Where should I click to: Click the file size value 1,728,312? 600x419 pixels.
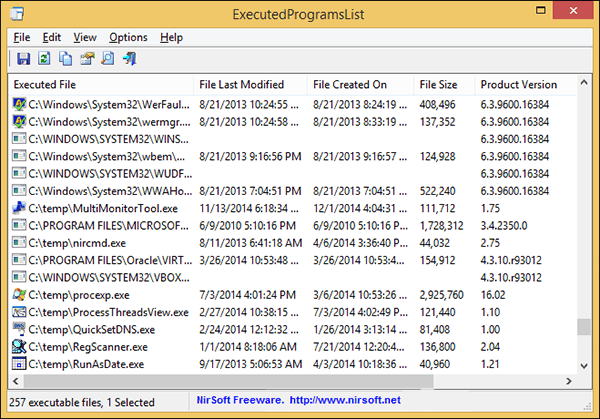(442, 226)
